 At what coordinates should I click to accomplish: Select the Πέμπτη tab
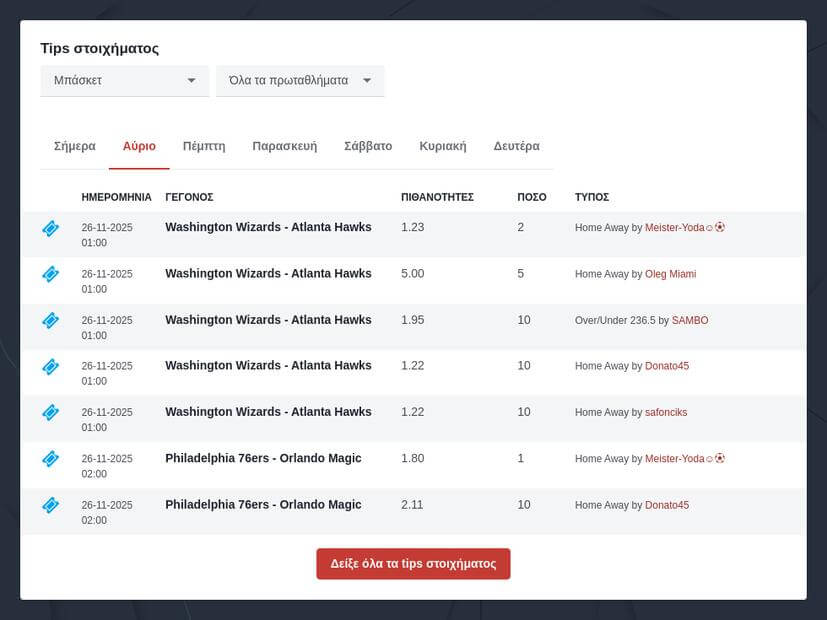click(204, 146)
